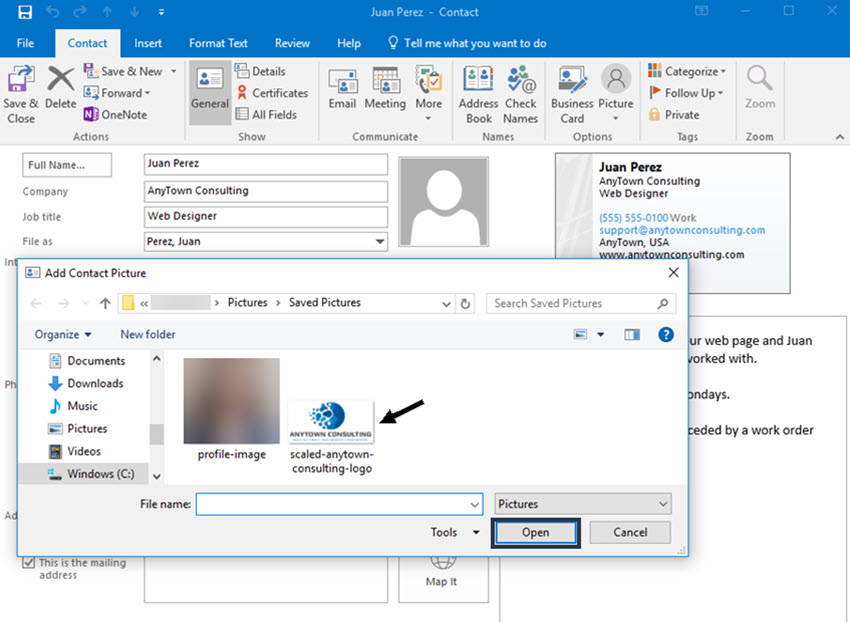Email this contact

click(342, 88)
